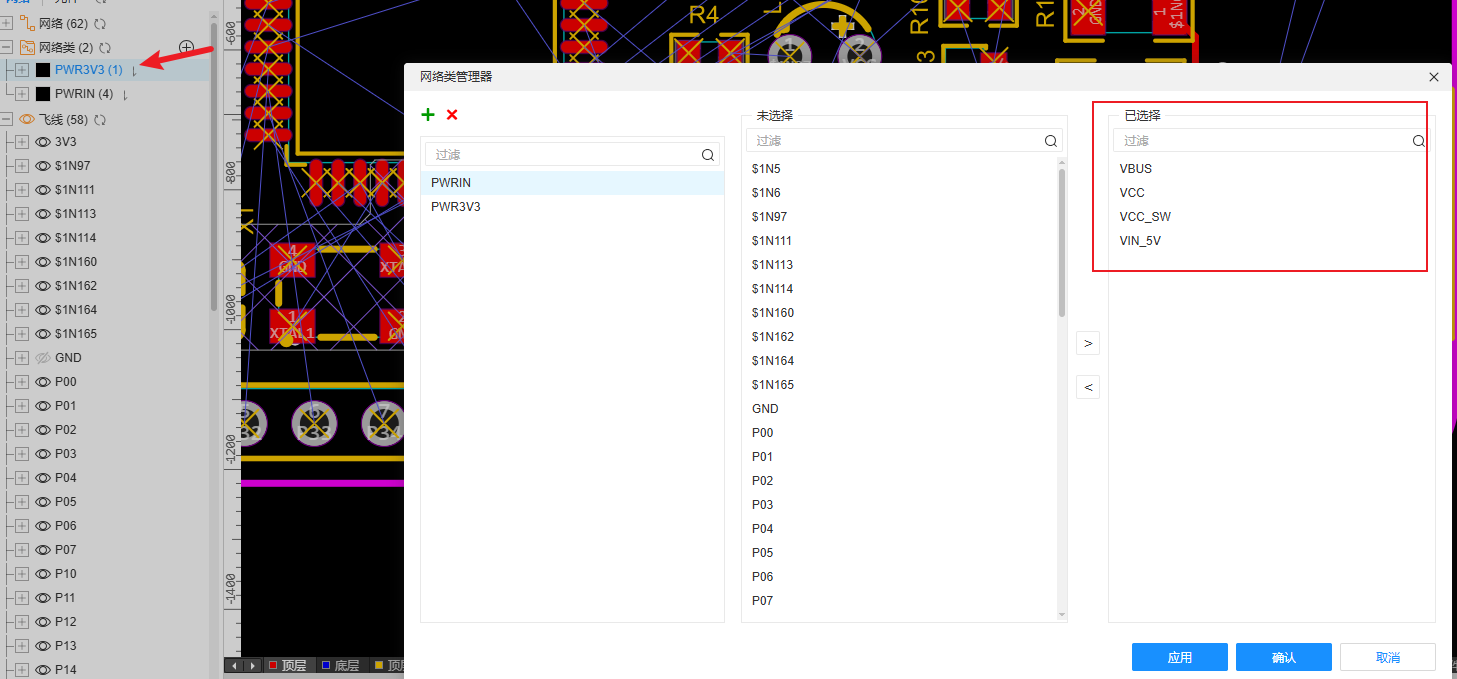Click search icon in 已选择 filter
This screenshot has height=679, width=1457.
coord(1419,141)
